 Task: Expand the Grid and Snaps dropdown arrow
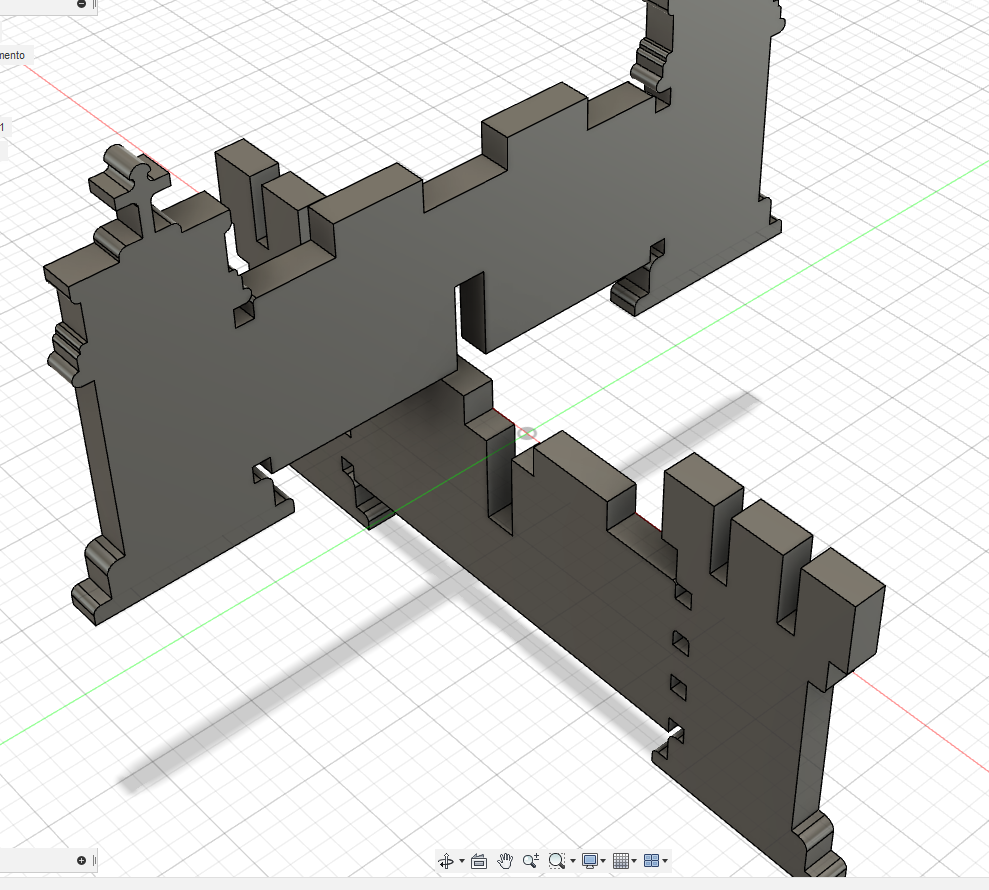pyautogui.click(x=634, y=861)
